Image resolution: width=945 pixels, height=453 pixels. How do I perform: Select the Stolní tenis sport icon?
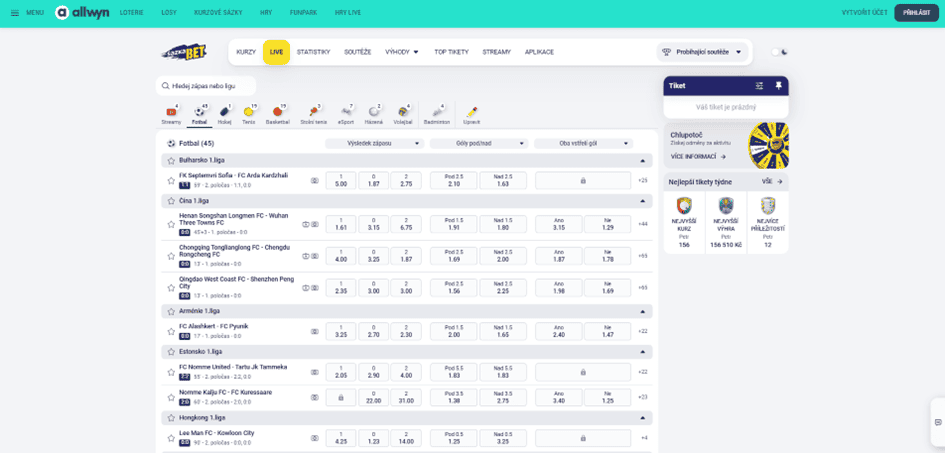(x=313, y=114)
